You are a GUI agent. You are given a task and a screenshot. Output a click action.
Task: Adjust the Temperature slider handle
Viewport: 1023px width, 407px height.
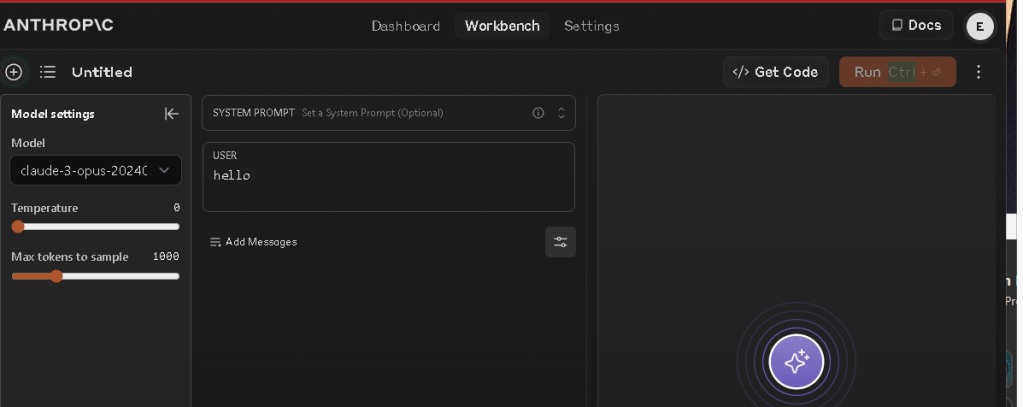[x=18, y=226]
